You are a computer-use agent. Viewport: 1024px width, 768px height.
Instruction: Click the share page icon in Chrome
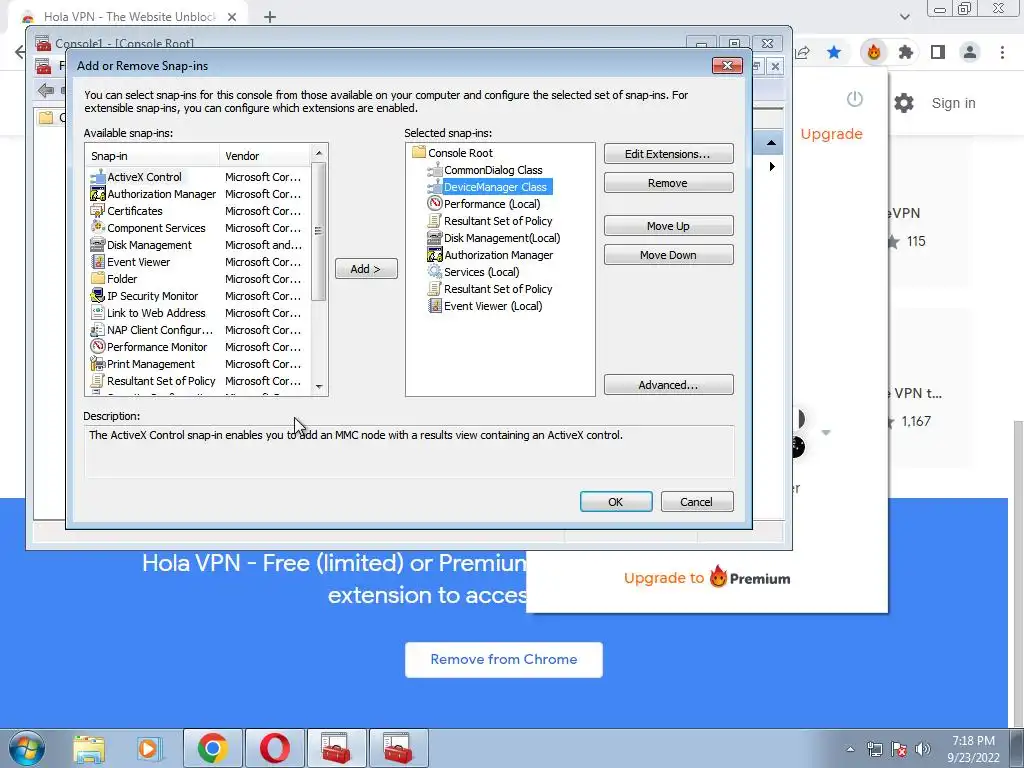click(803, 52)
